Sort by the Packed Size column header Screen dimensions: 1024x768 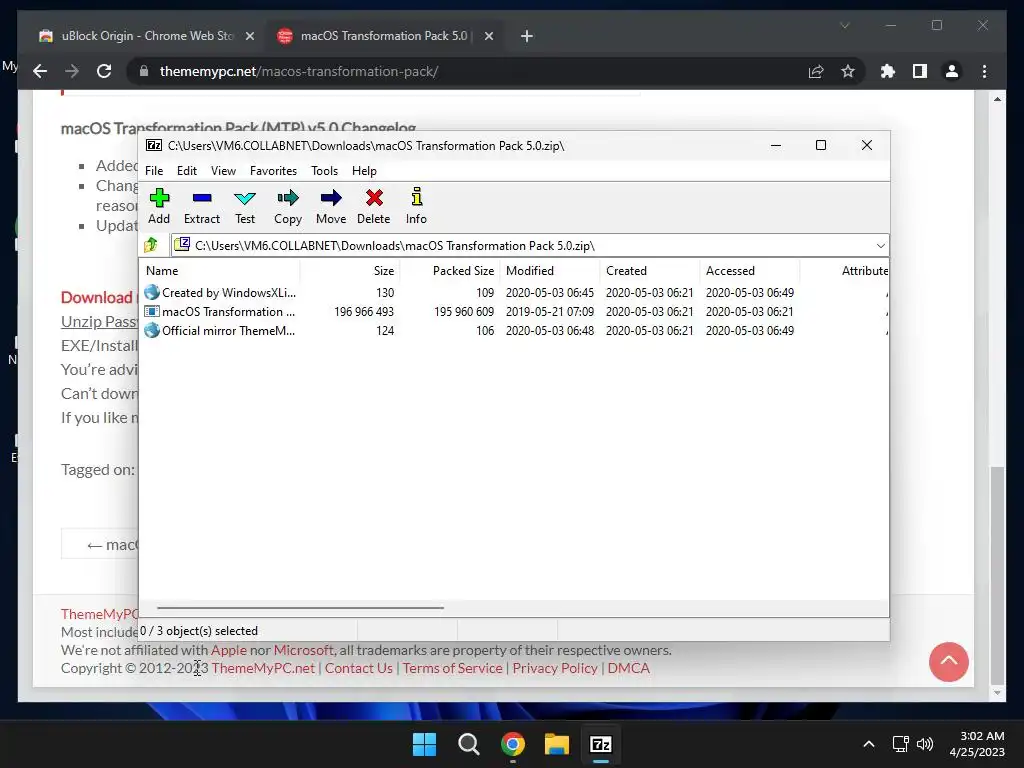(x=450, y=270)
